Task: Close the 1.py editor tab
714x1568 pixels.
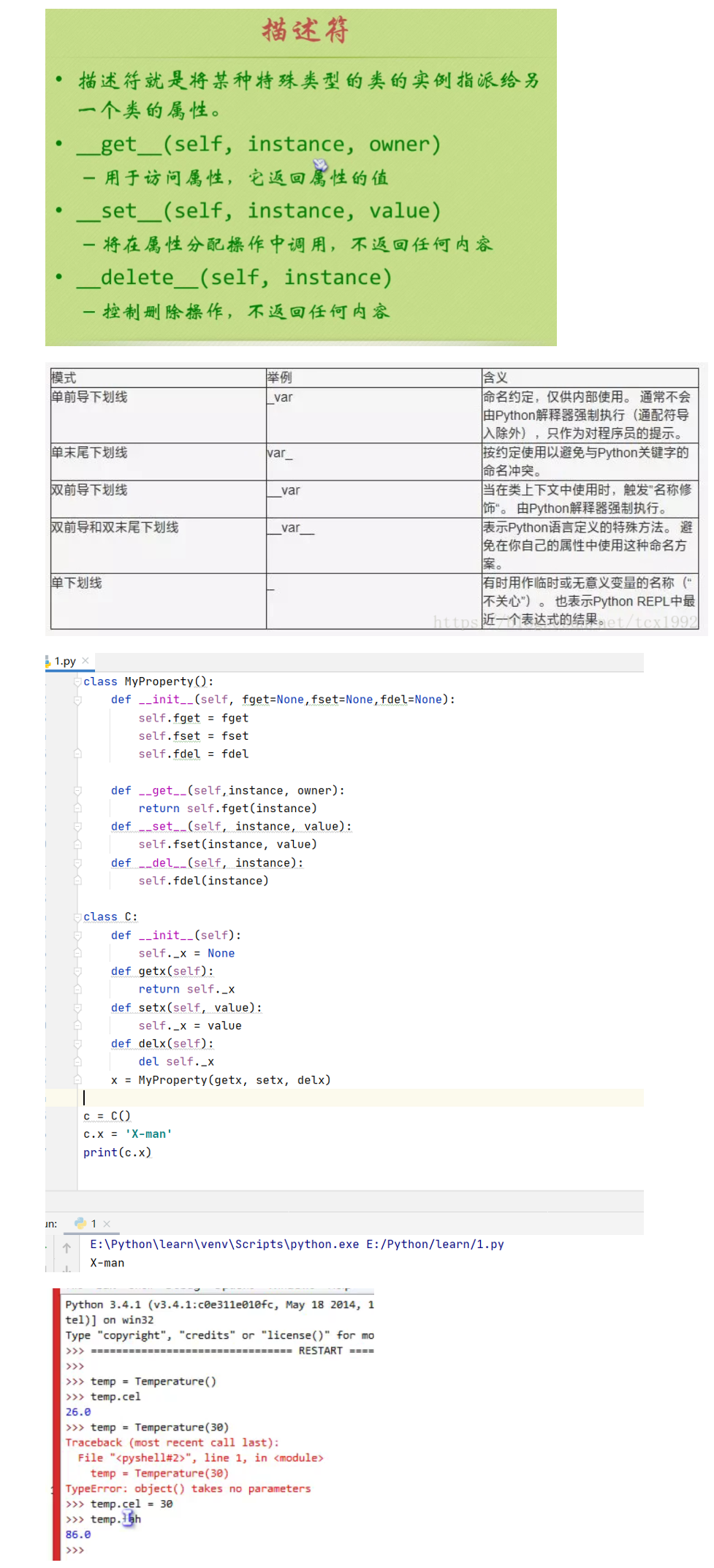Action: tap(86, 660)
